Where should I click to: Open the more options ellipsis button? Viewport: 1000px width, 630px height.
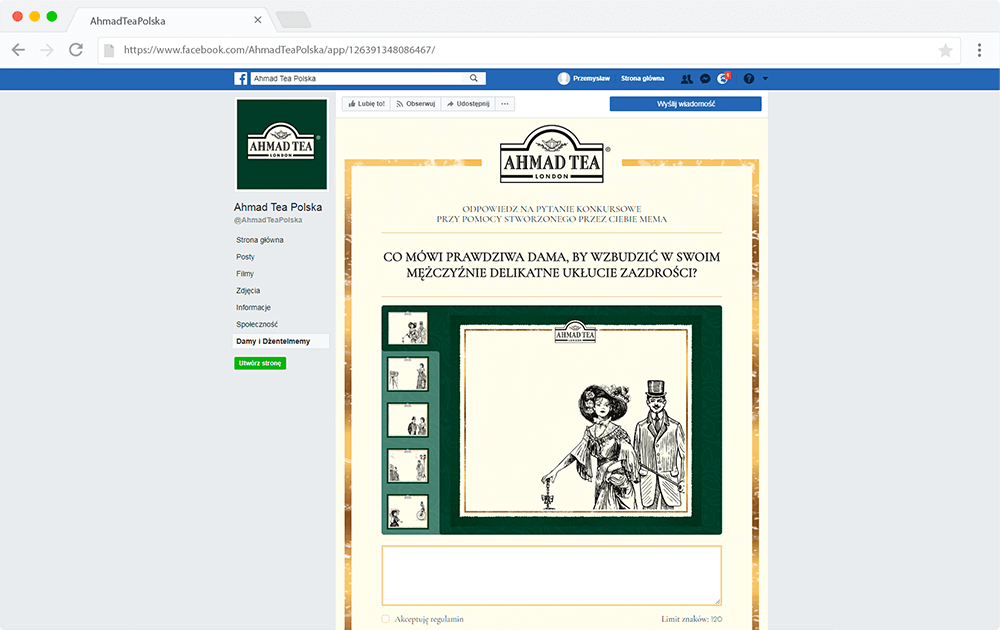(x=505, y=104)
